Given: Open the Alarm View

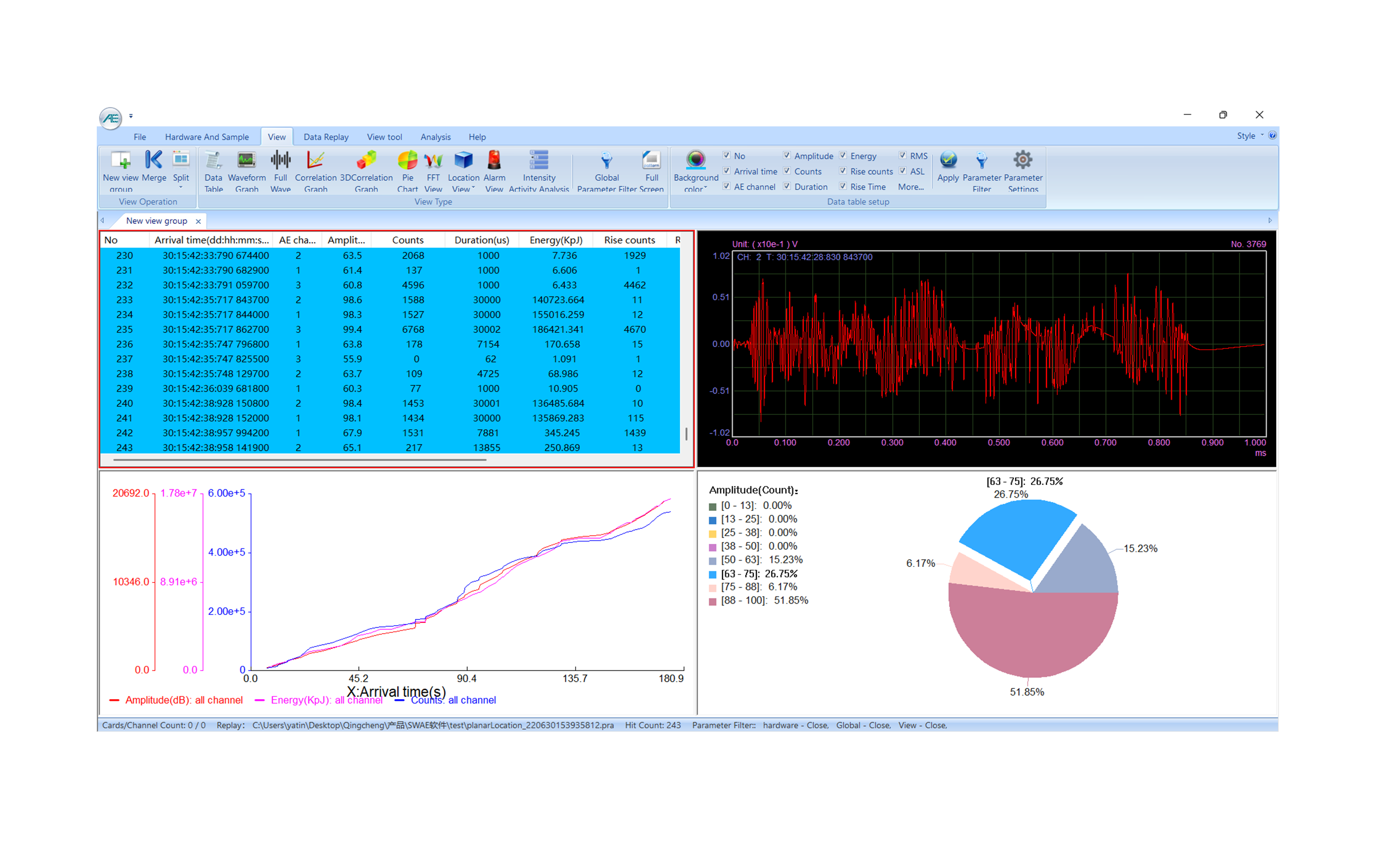Looking at the screenshot, I should pyautogui.click(x=493, y=160).
